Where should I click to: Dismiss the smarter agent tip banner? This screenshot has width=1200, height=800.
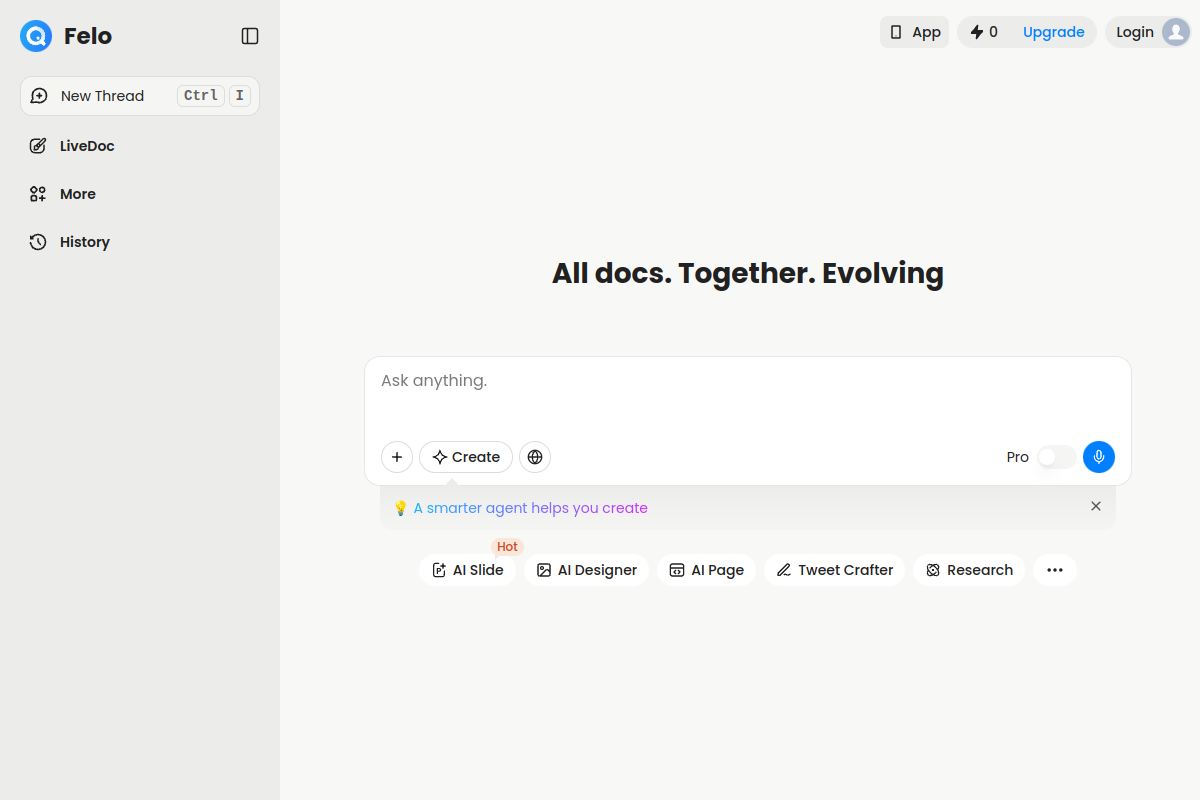1096,506
